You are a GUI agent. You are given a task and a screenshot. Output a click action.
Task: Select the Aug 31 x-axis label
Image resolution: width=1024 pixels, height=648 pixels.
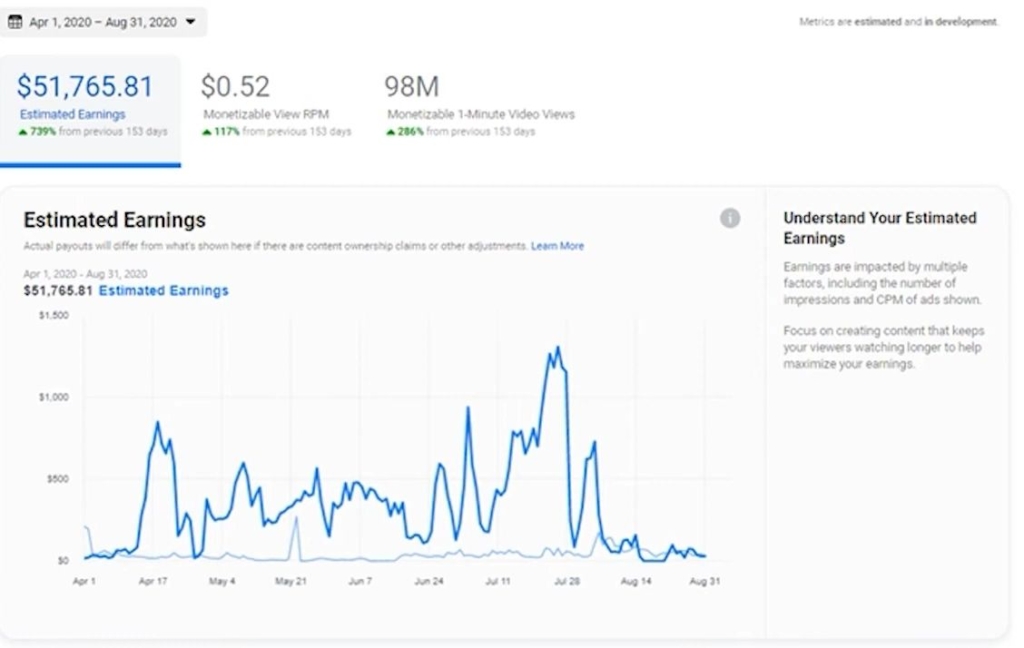[x=706, y=581]
